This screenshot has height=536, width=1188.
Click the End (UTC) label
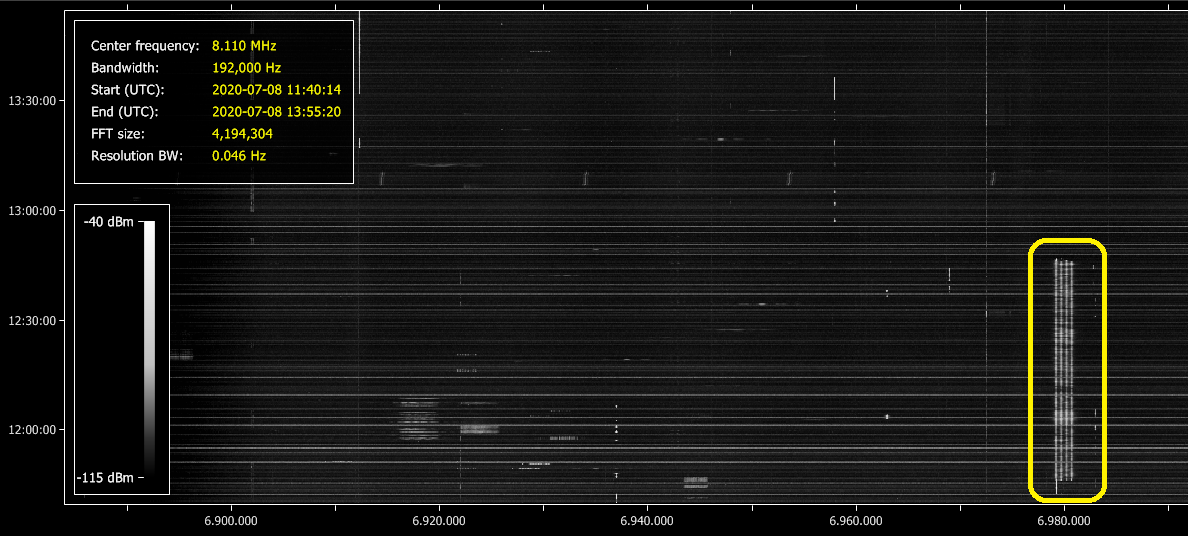tap(124, 111)
